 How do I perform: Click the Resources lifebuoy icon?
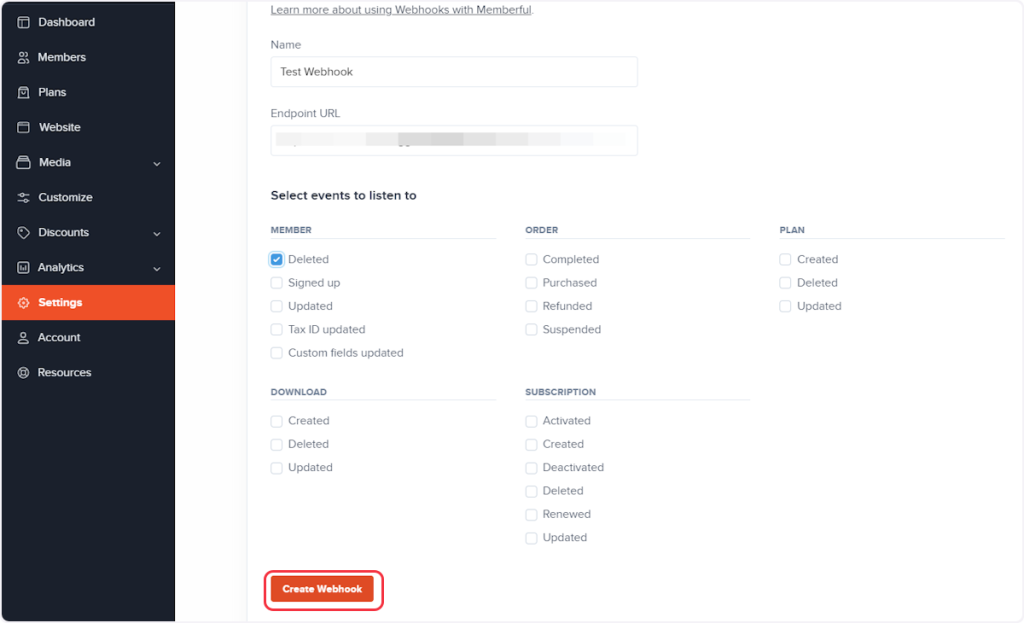(24, 372)
